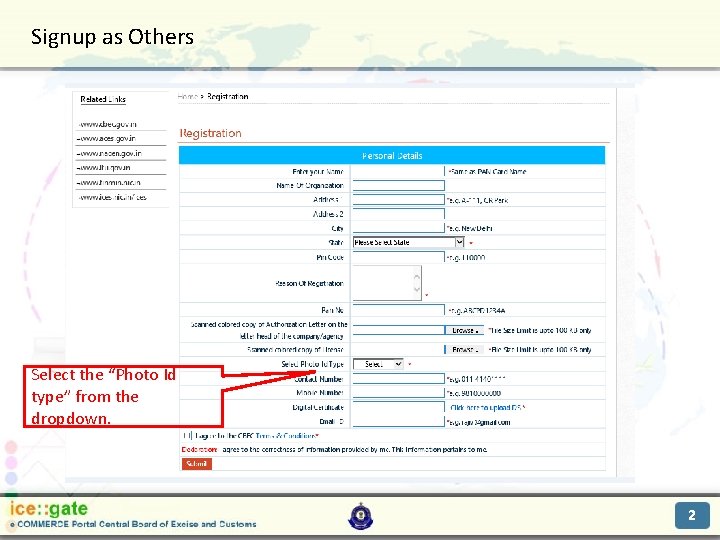This screenshot has width=720, height=540.
Task: Click the Declaration label text
Action: 199,450
